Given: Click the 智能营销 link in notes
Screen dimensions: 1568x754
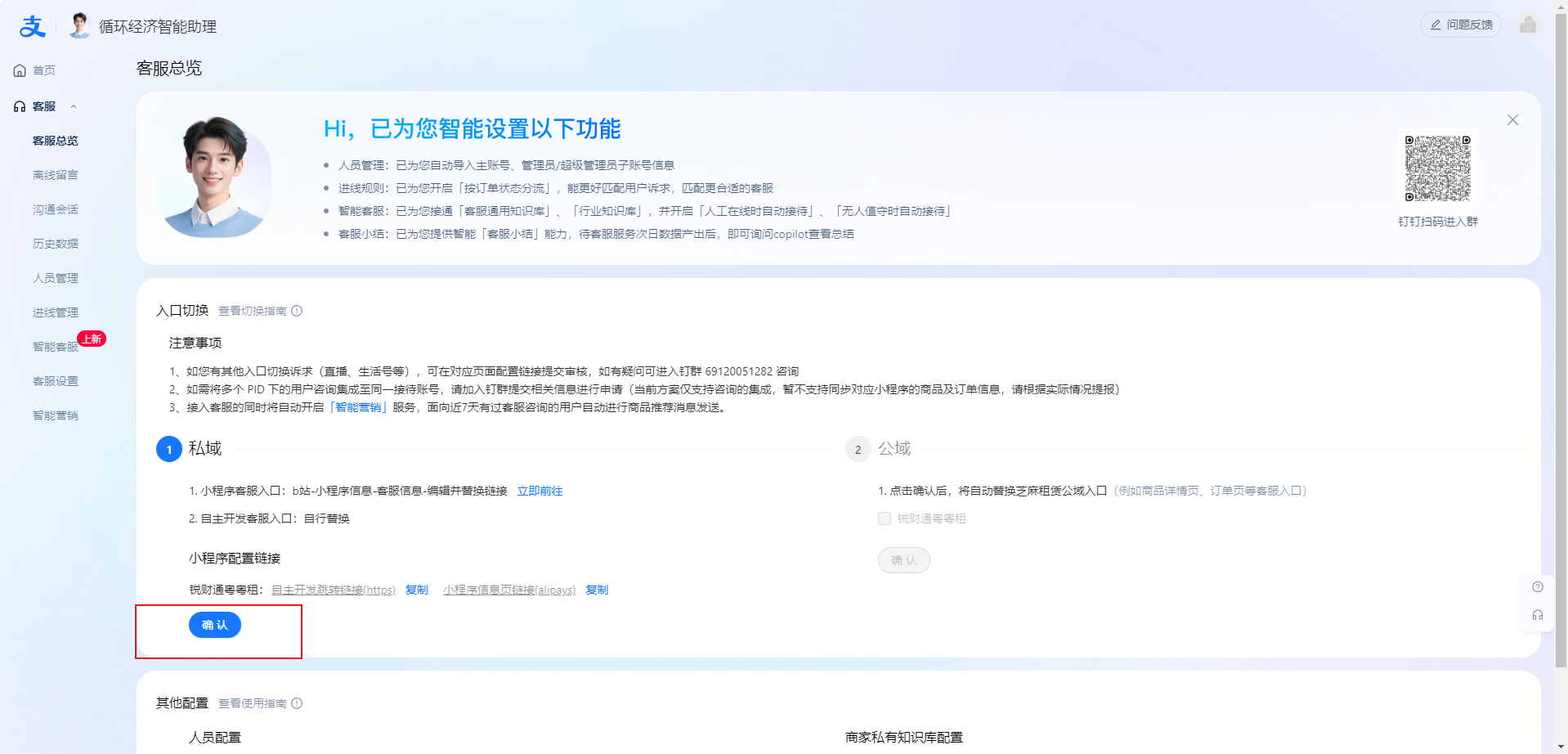Looking at the screenshot, I should [x=359, y=407].
